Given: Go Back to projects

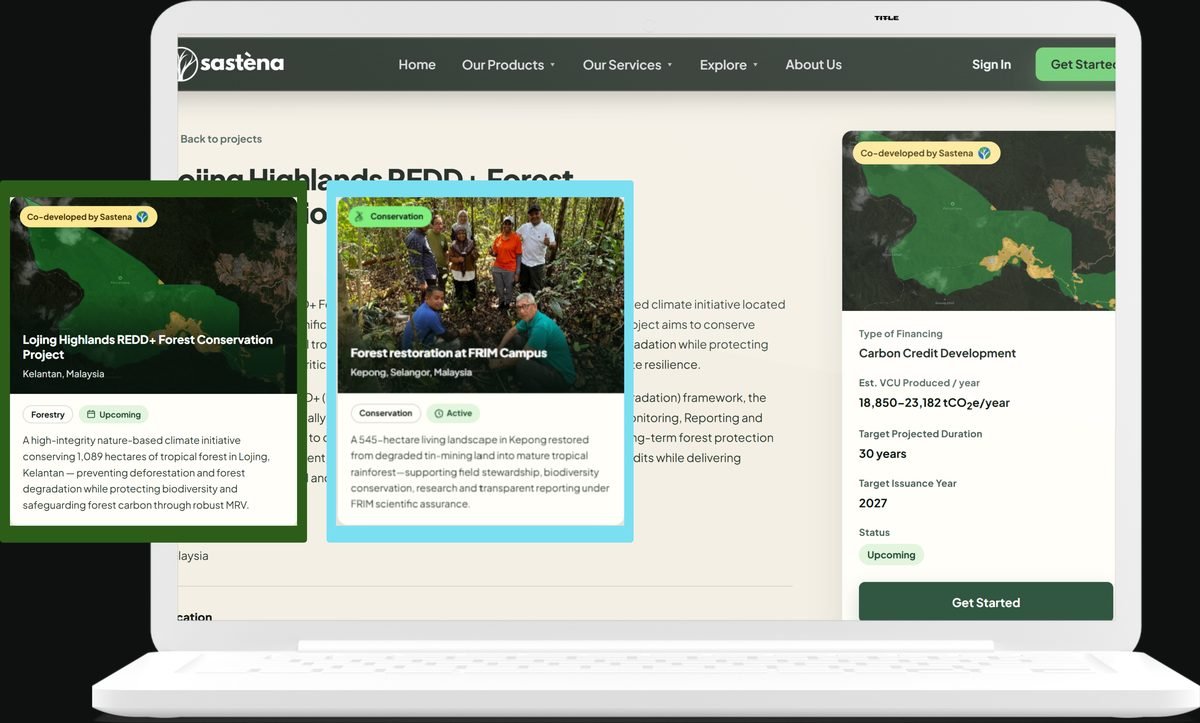Looking at the screenshot, I should tap(220, 139).
